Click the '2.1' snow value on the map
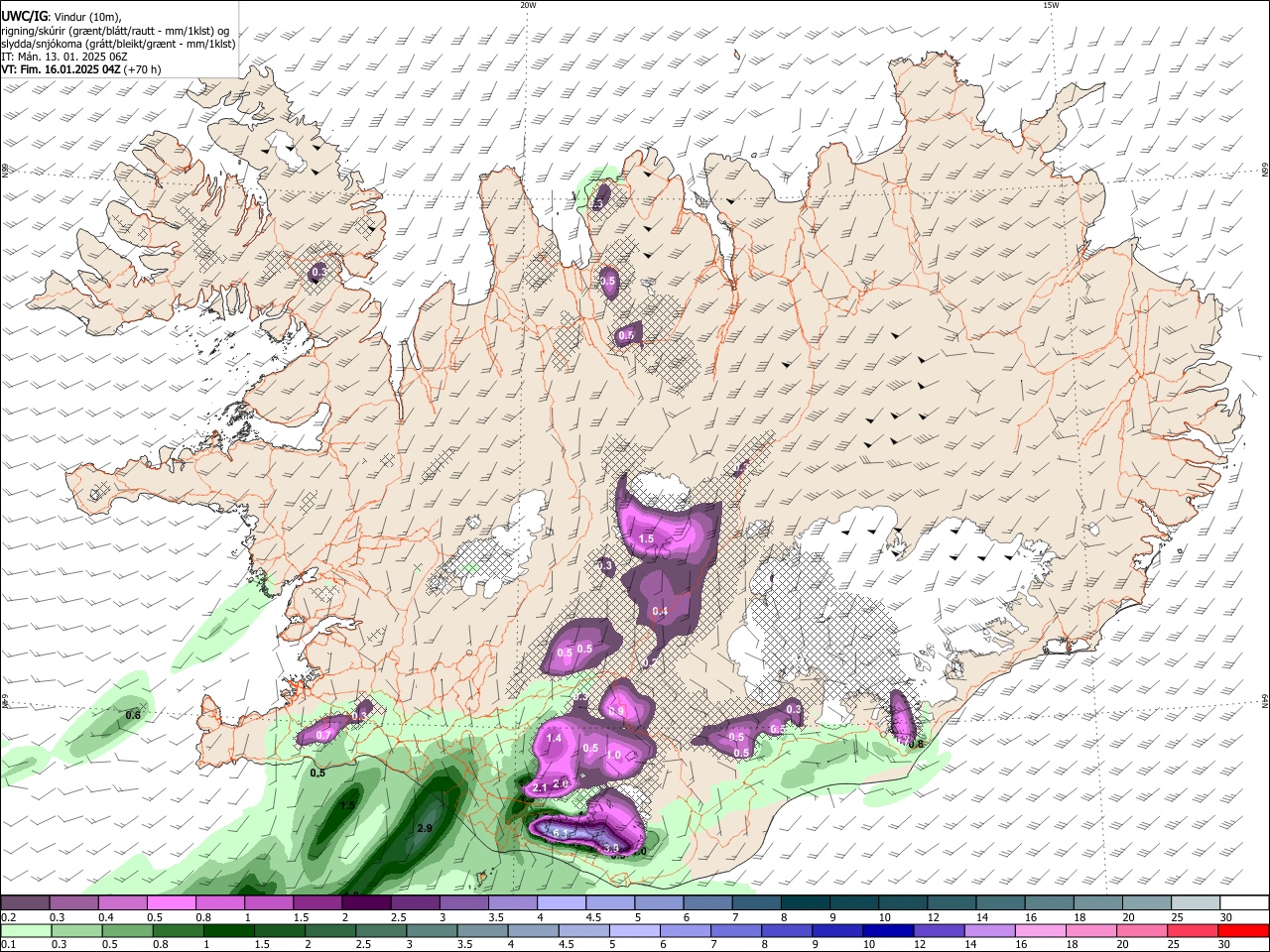 click(x=542, y=787)
